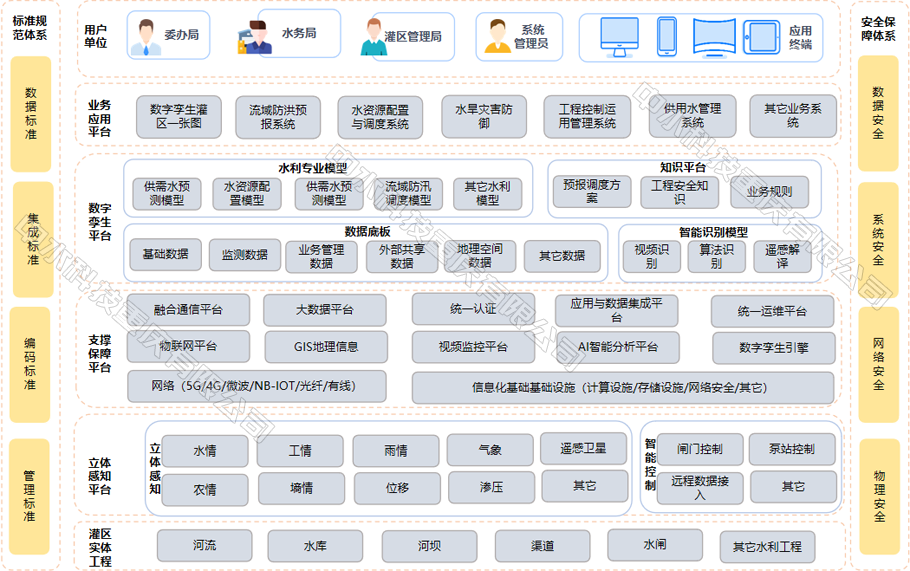Open the 供用水管理系统 box
The height and width of the screenshot is (571, 910).
692,116
